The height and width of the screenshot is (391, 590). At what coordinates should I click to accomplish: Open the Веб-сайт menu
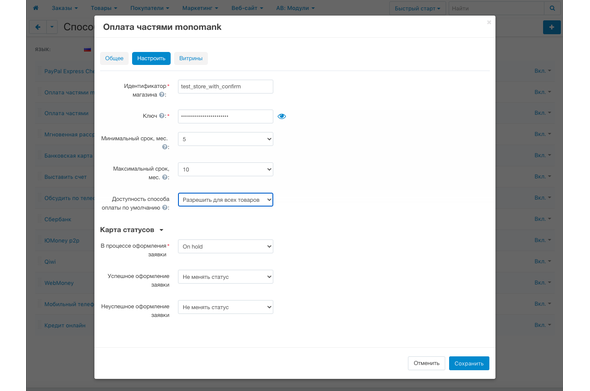247,8
